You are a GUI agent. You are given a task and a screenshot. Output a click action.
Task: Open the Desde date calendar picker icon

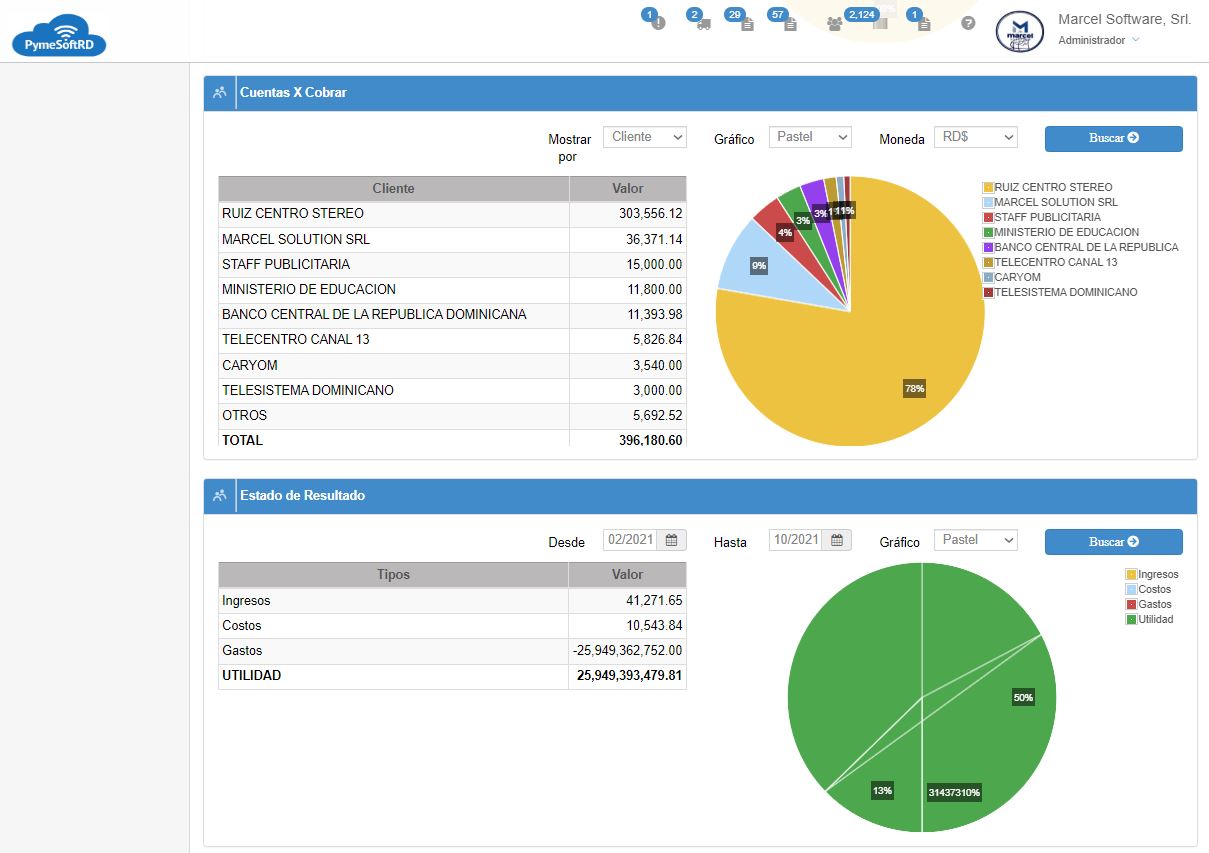[672, 540]
